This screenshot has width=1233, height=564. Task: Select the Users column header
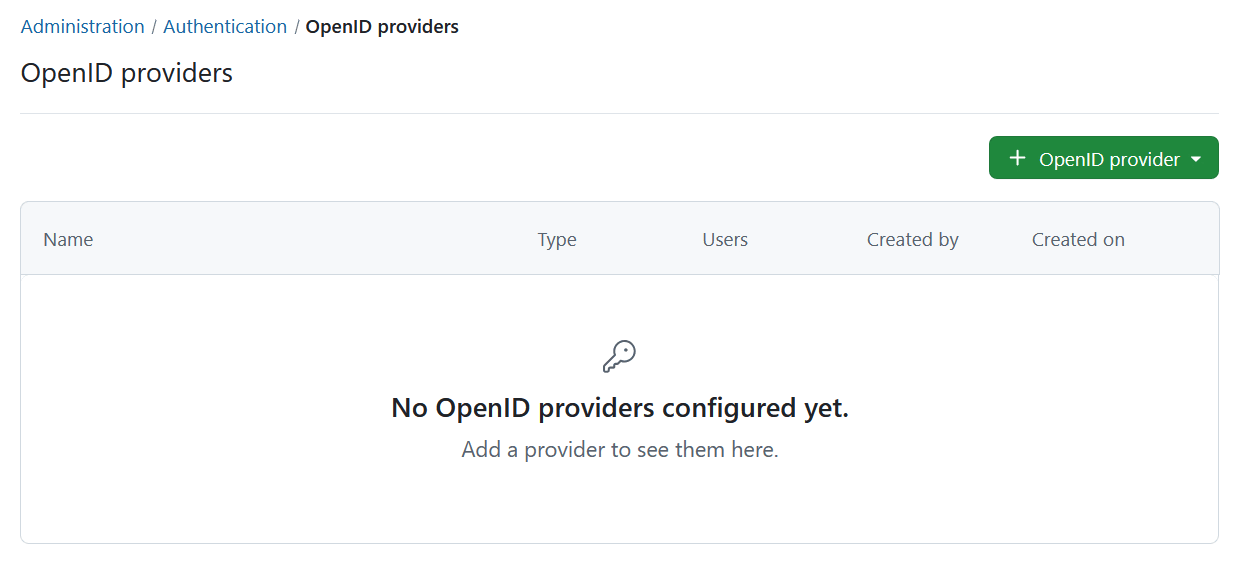[x=725, y=239]
